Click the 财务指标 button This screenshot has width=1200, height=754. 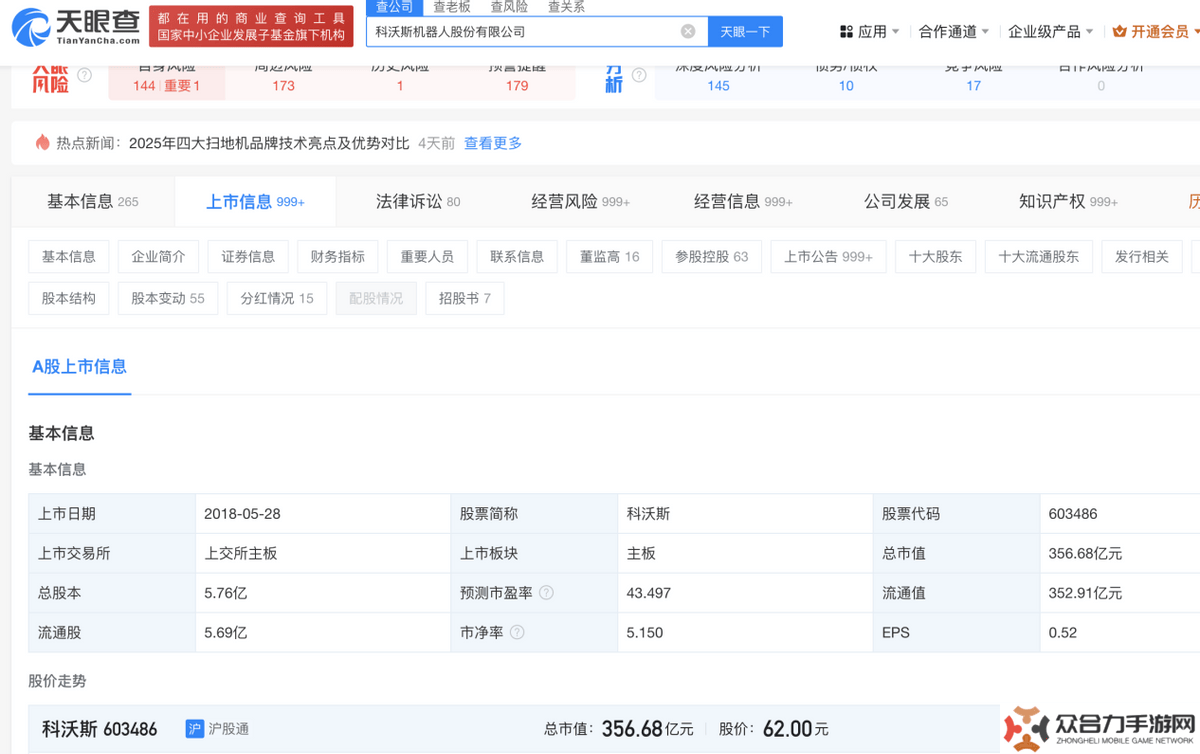[338, 257]
